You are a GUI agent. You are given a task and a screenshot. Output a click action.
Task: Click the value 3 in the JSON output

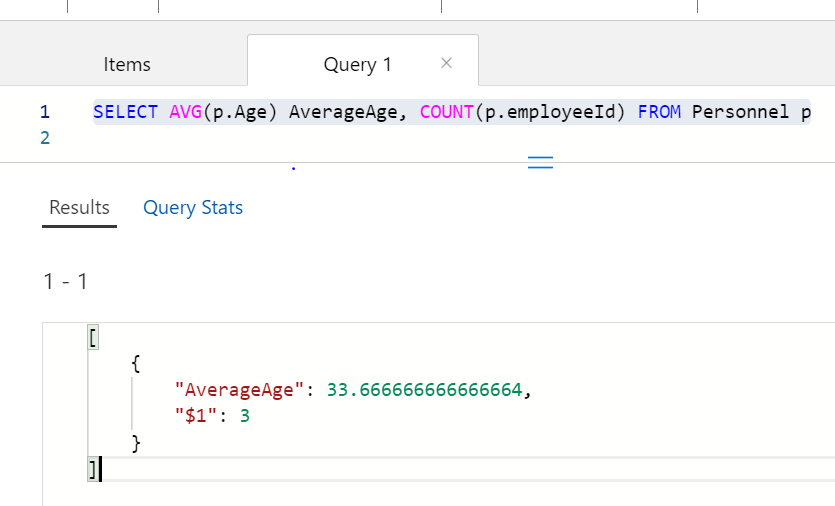244,415
